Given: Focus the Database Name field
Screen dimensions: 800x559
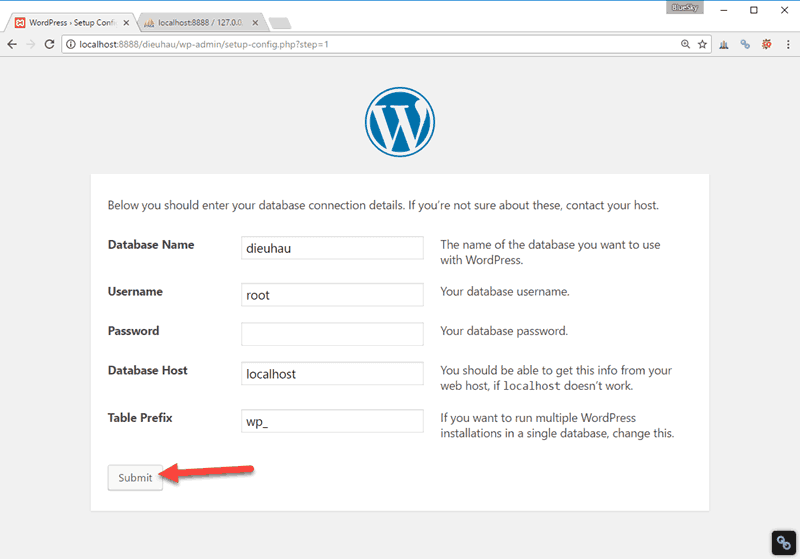Looking at the screenshot, I should pos(332,248).
